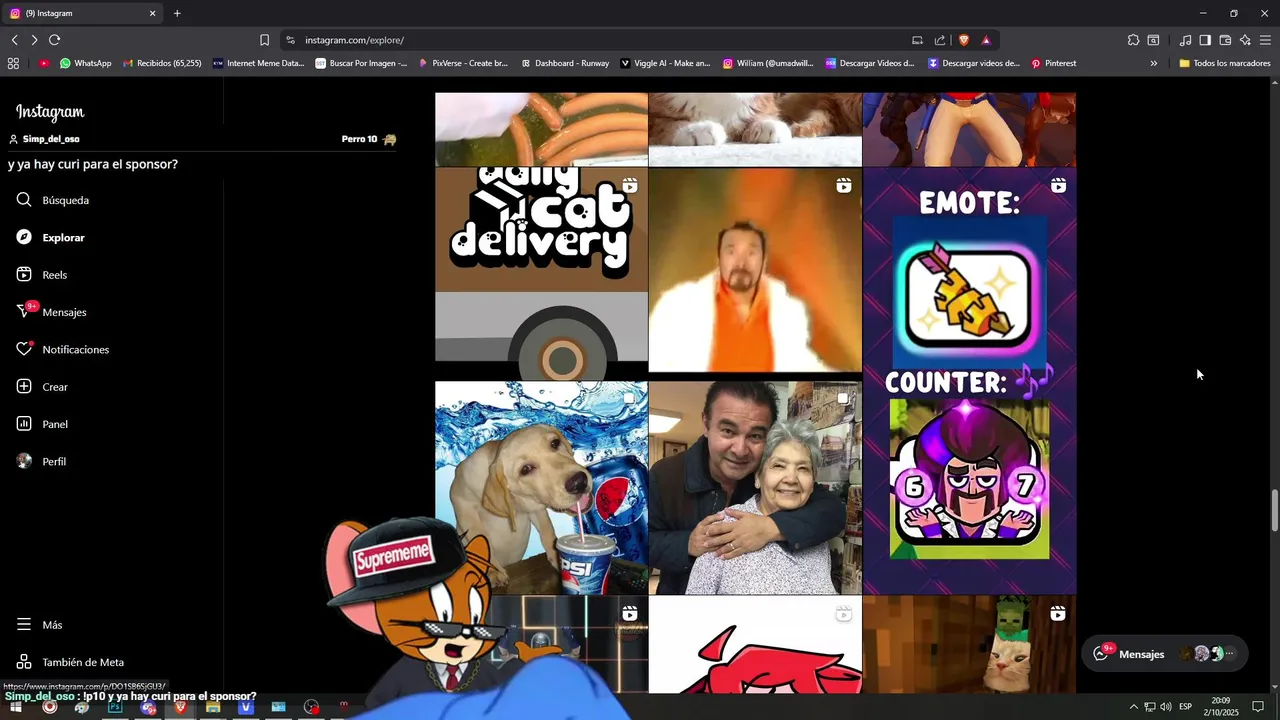Image resolution: width=1280 pixels, height=720 pixels.
Task: Open the man hugging grandmother post
Action: pyautogui.click(x=755, y=488)
